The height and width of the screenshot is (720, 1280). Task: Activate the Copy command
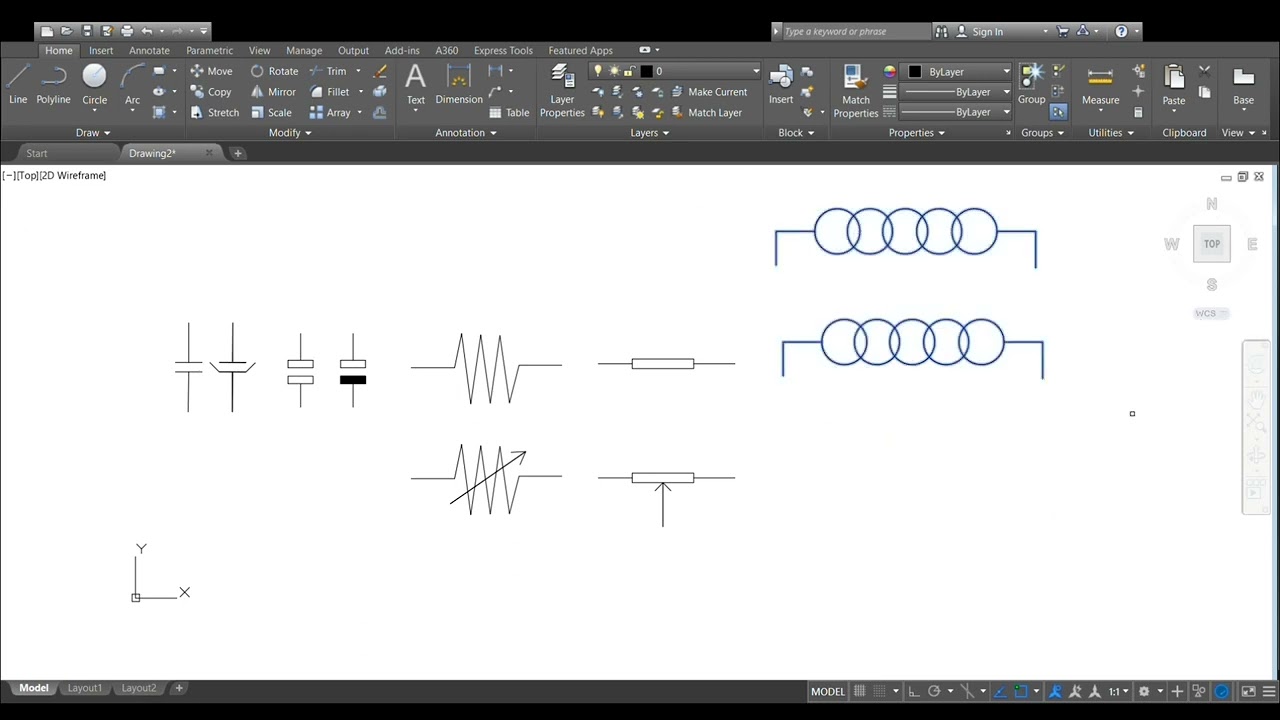pyautogui.click(x=210, y=92)
